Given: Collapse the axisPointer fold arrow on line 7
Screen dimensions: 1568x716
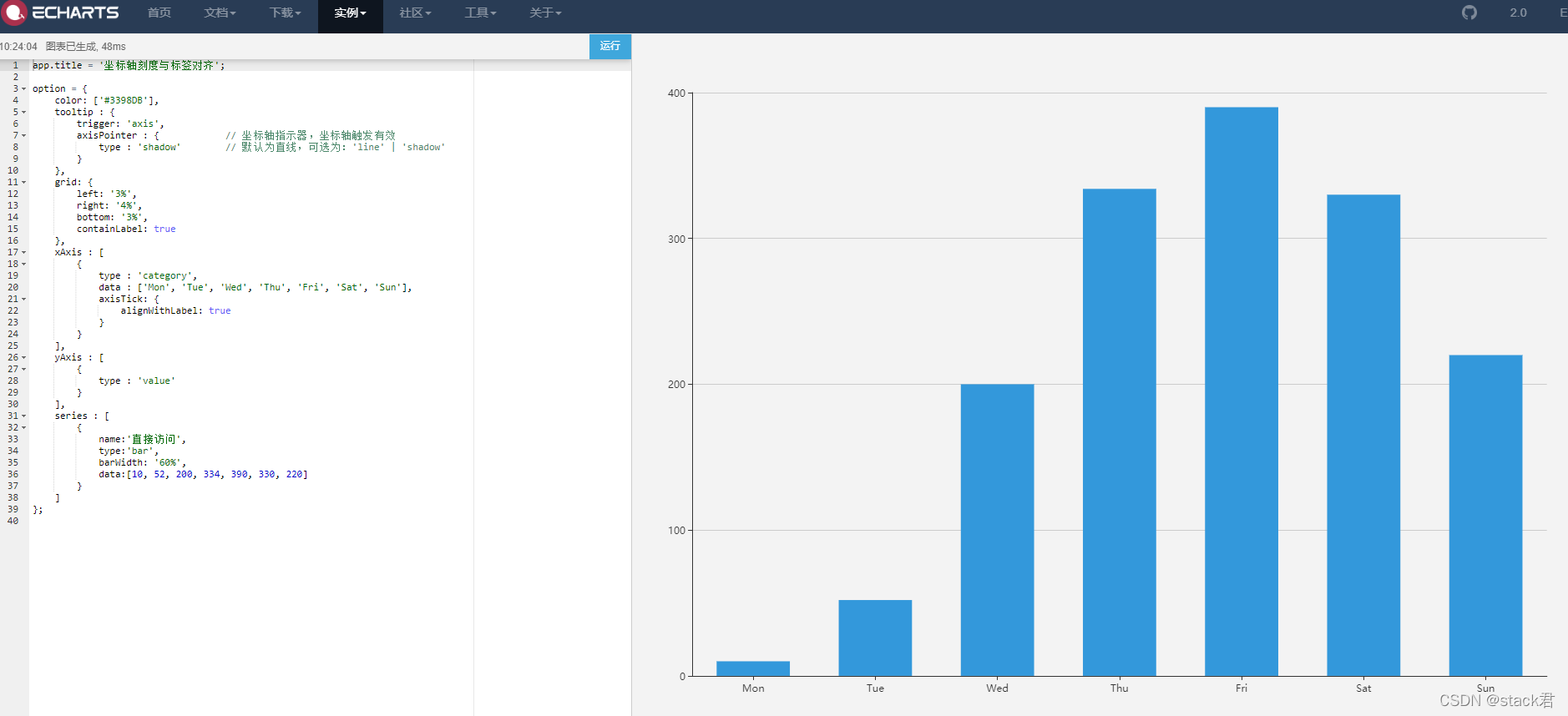Looking at the screenshot, I should point(23,136).
